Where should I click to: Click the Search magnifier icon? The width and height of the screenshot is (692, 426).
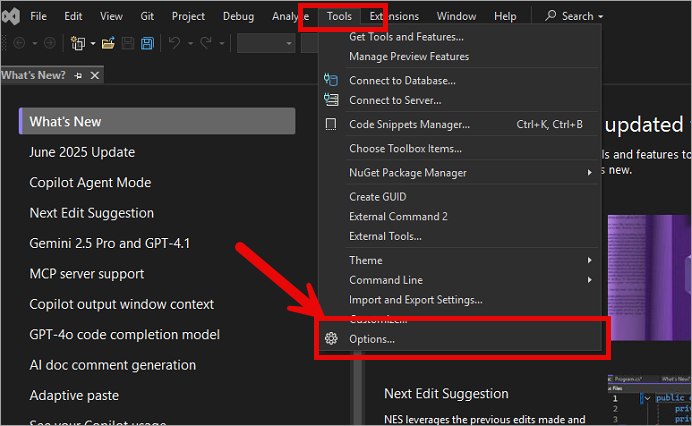coord(550,16)
